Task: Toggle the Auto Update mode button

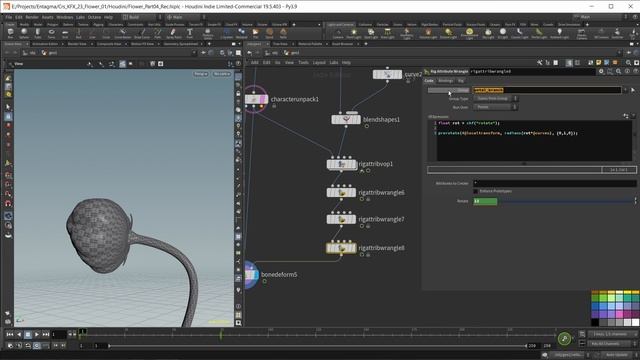Action: coord(617,355)
